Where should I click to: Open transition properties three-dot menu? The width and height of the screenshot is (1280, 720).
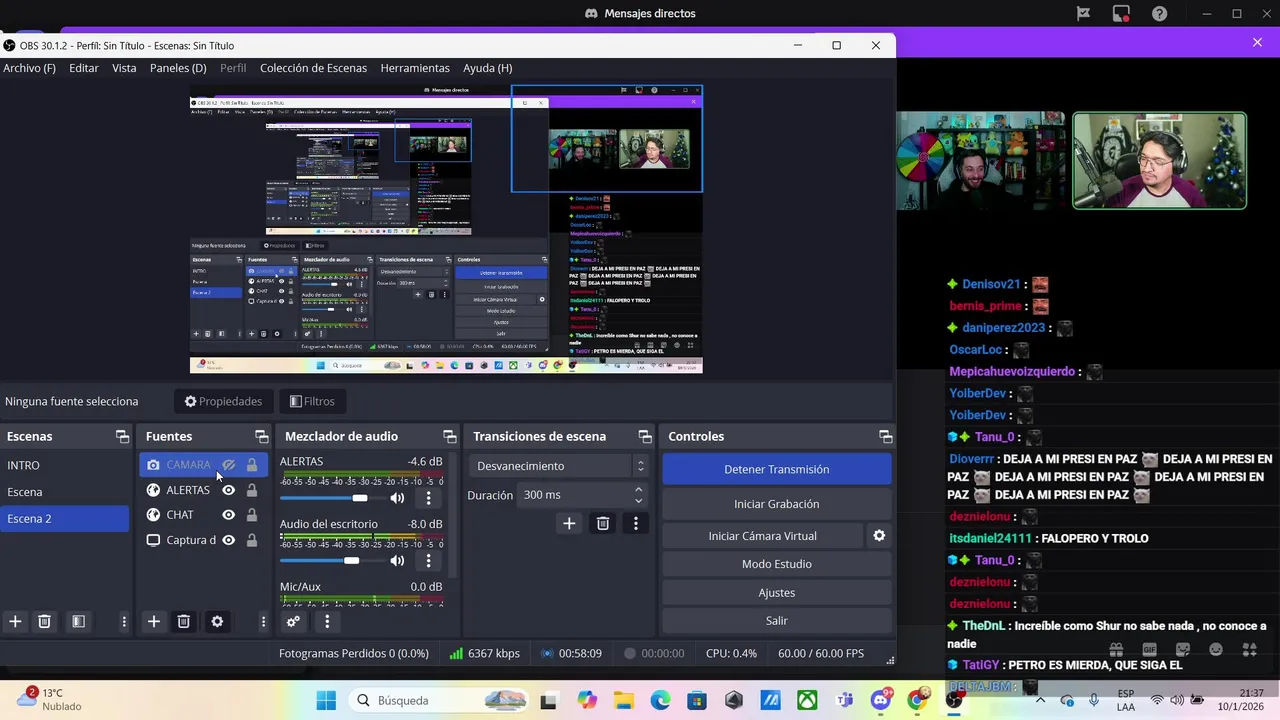(636, 523)
